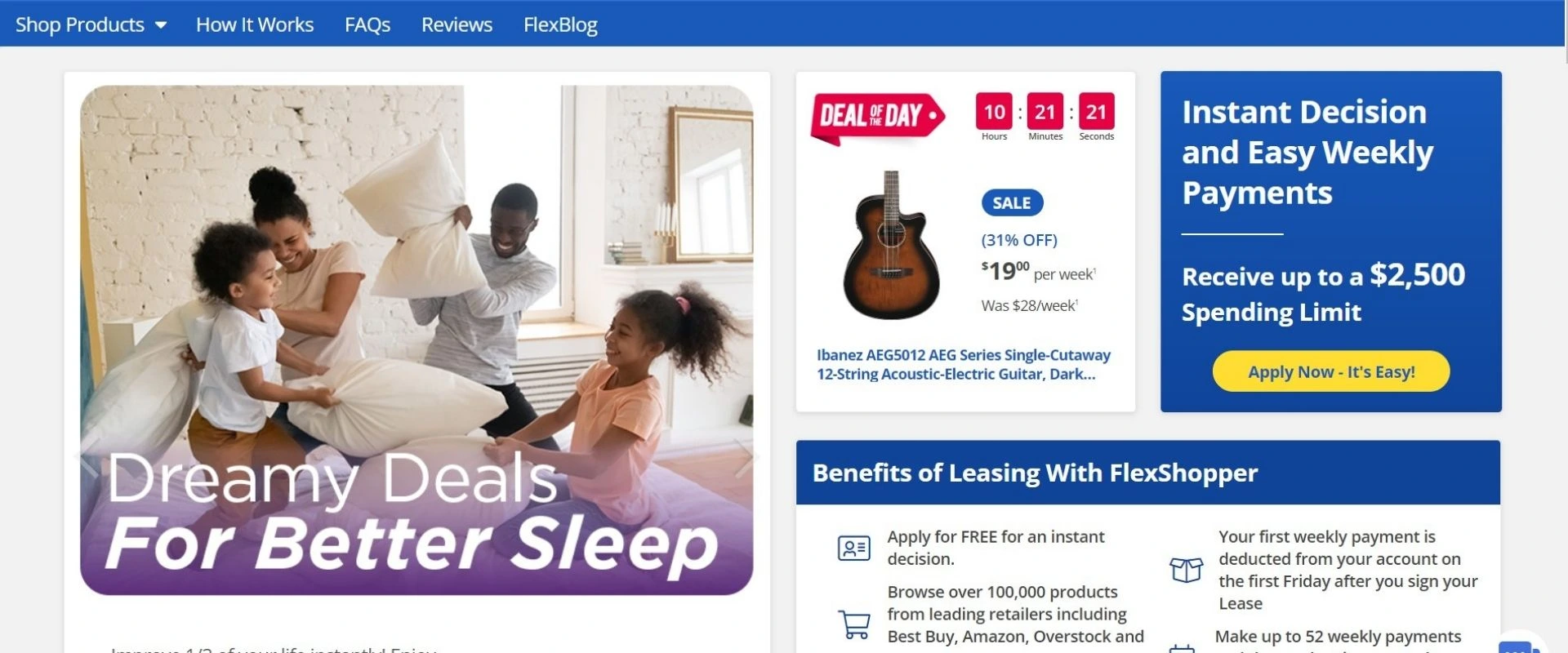Click the blue SALE badge

point(1012,202)
